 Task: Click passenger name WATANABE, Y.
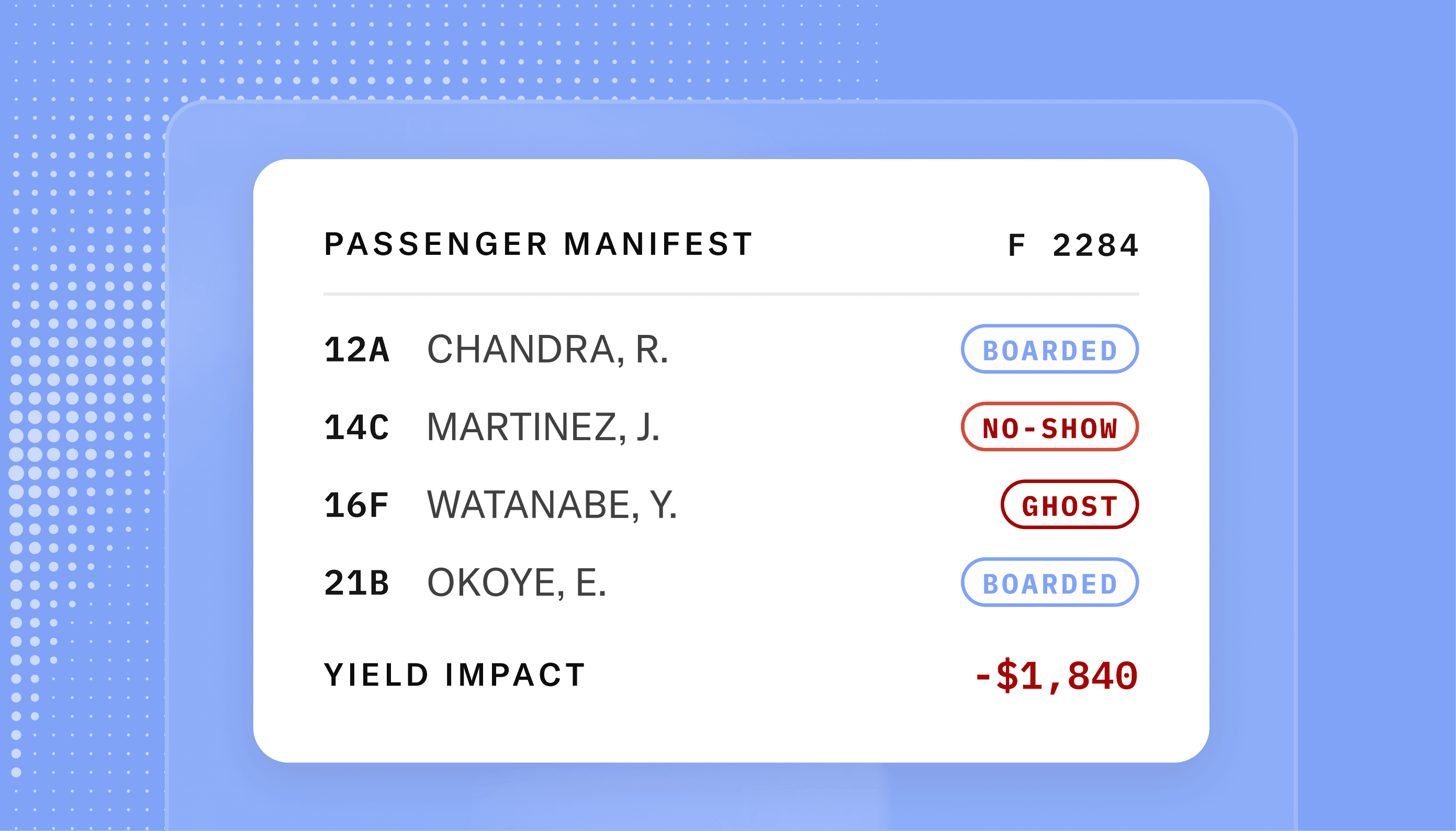click(552, 505)
